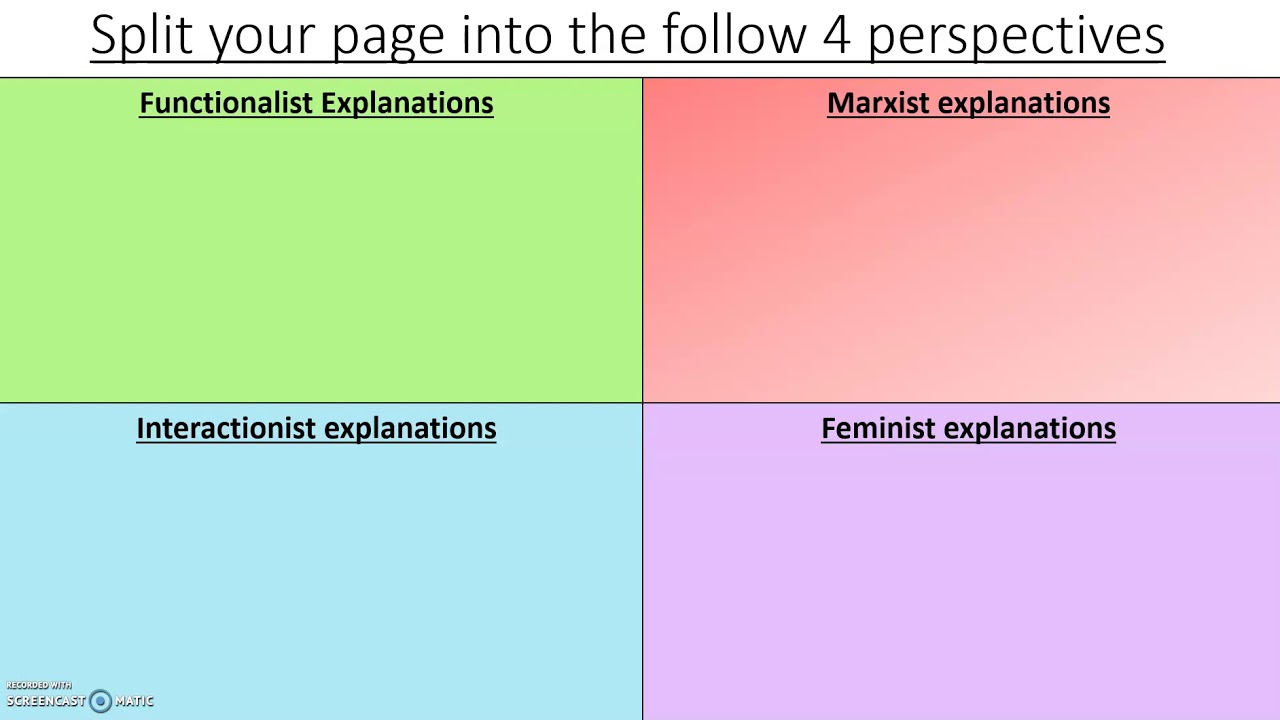The width and height of the screenshot is (1280, 720).
Task: Click the word "page" in the title
Action: point(388,37)
